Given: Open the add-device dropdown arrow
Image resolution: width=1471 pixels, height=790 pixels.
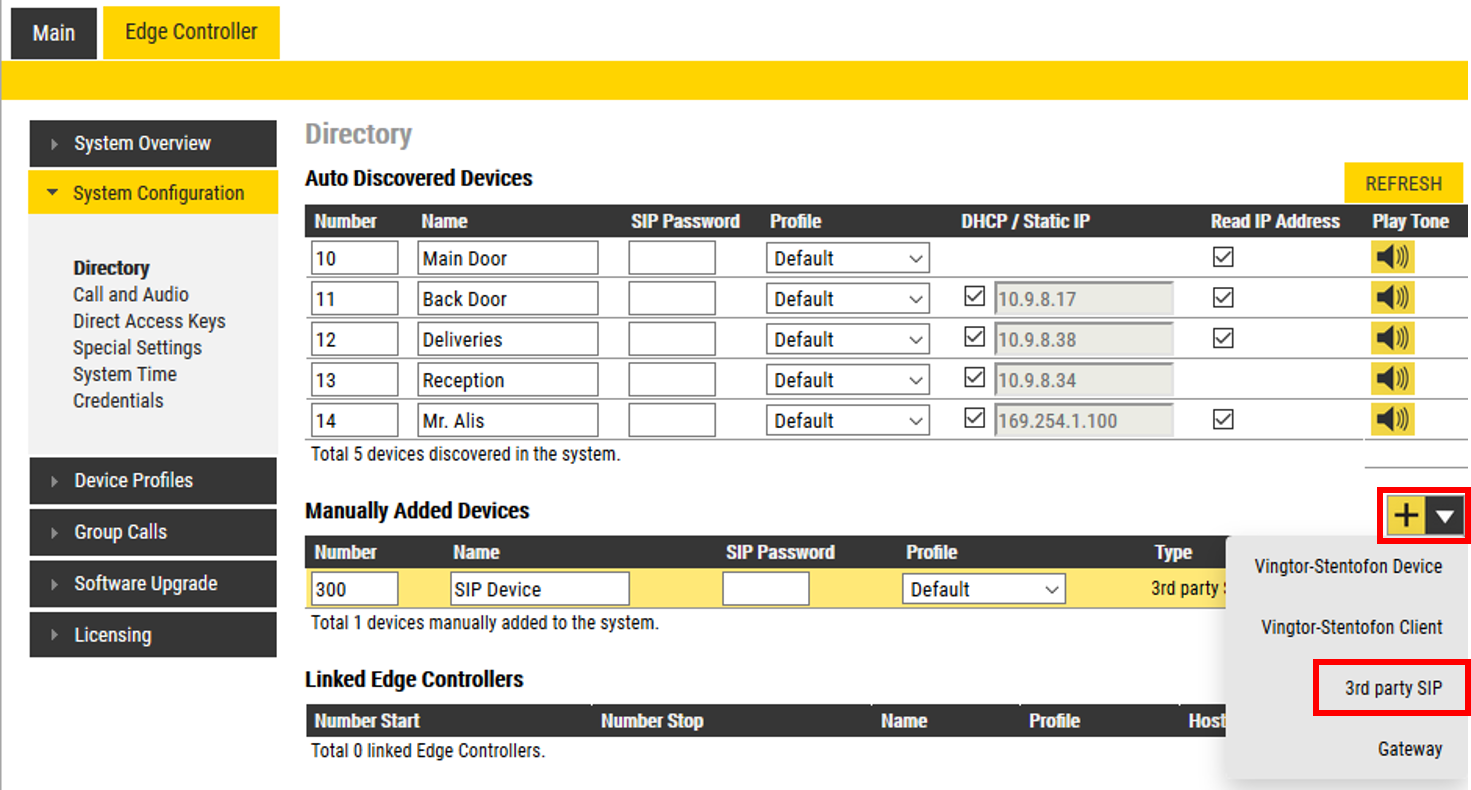Looking at the screenshot, I should [x=1445, y=516].
